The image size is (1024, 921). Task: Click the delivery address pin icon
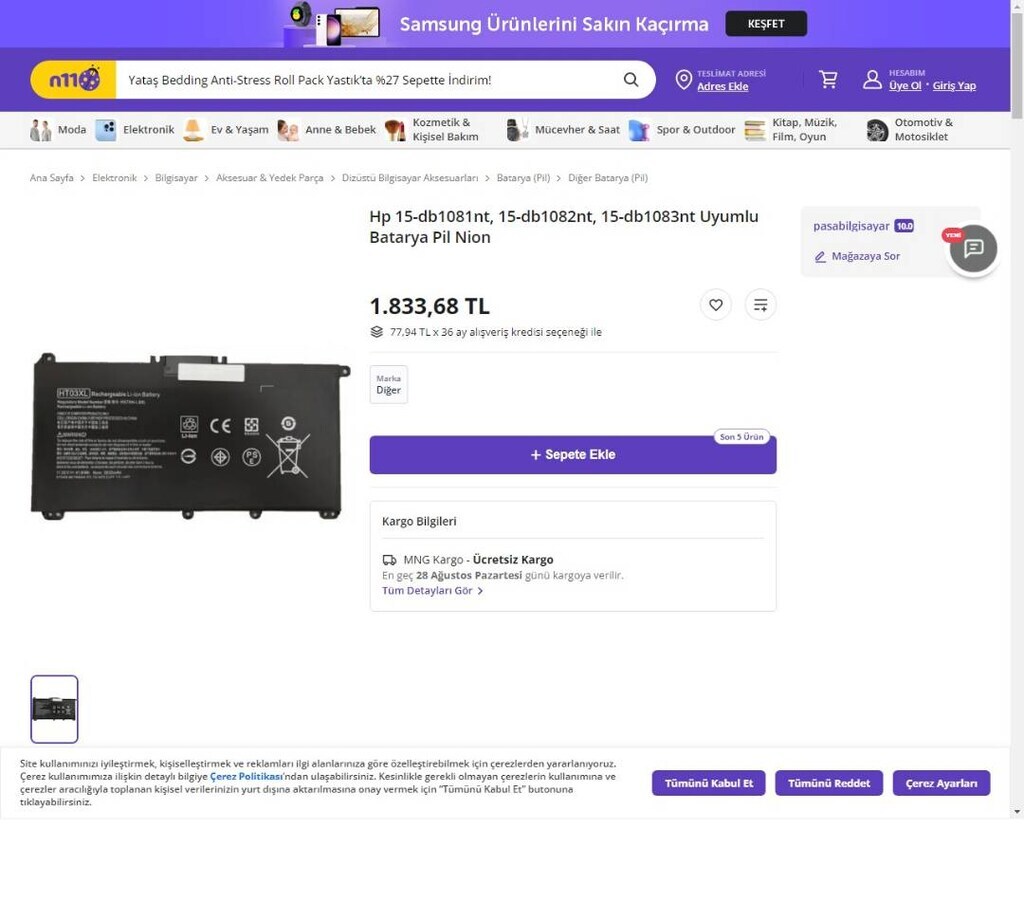click(x=683, y=80)
